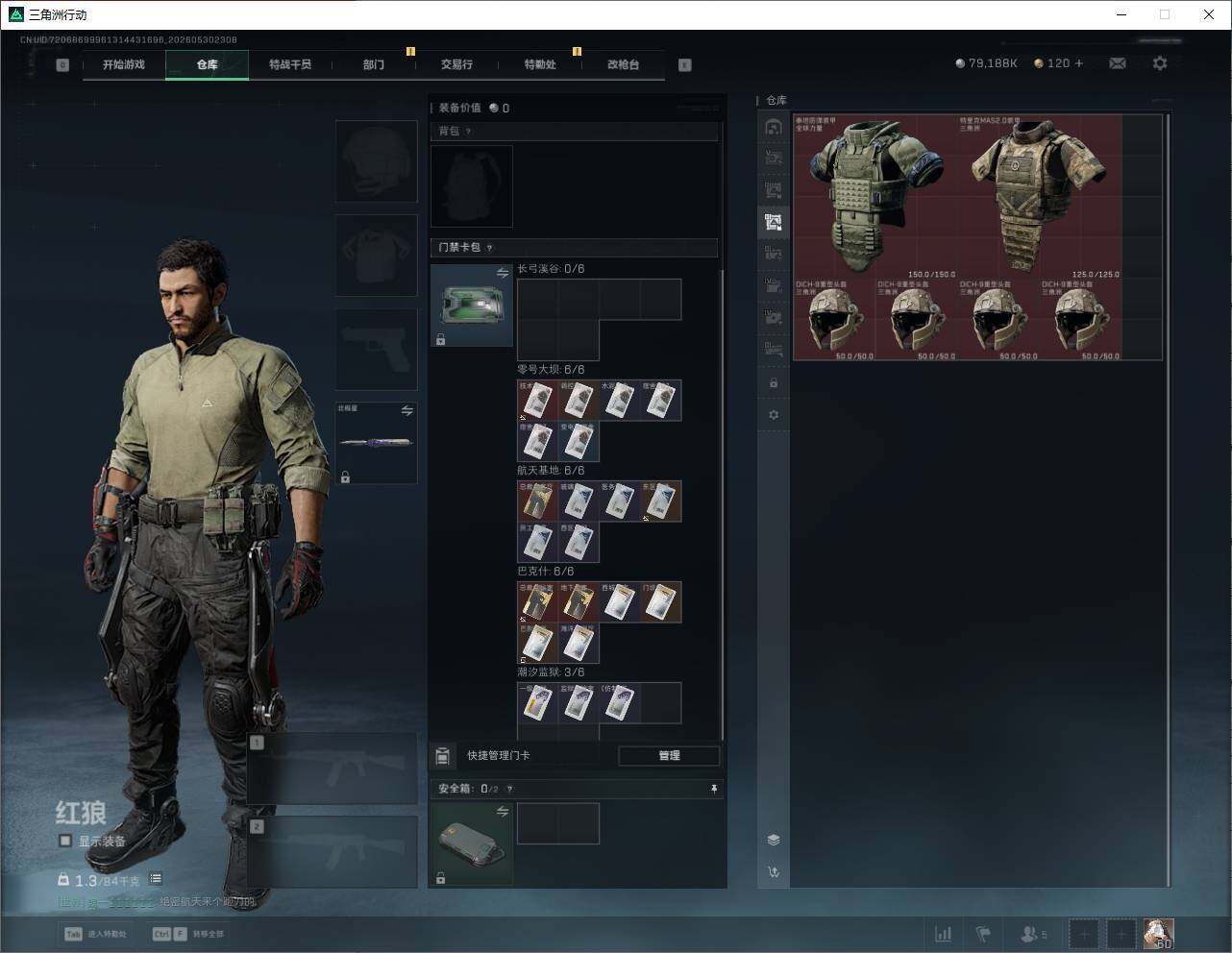This screenshot has height=953, width=1232.
Task: Select the 泰坦防弹装甲 armor in stash
Action: tap(875, 197)
